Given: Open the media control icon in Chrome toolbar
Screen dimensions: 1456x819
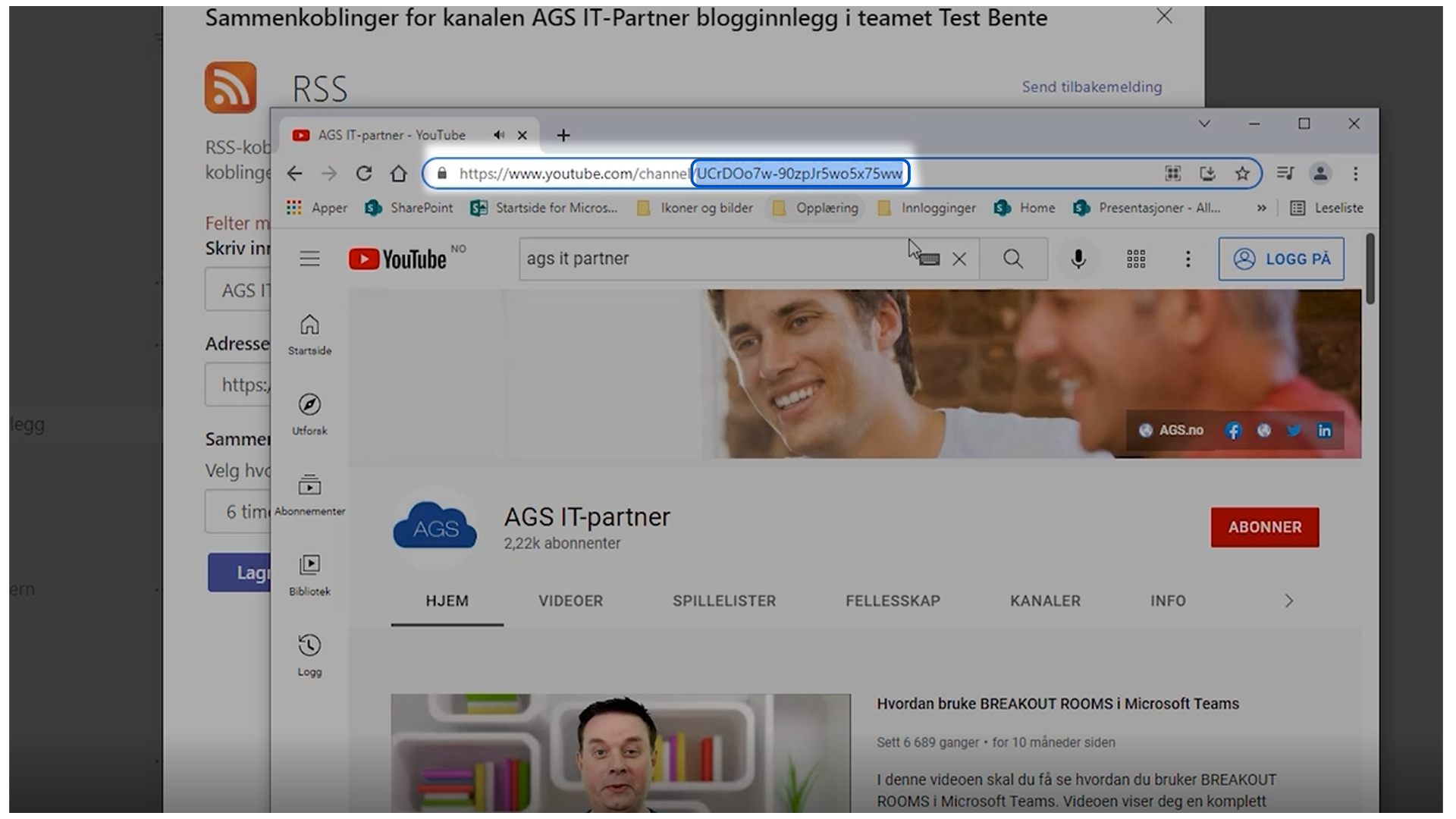Looking at the screenshot, I should tap(1285, 174).
